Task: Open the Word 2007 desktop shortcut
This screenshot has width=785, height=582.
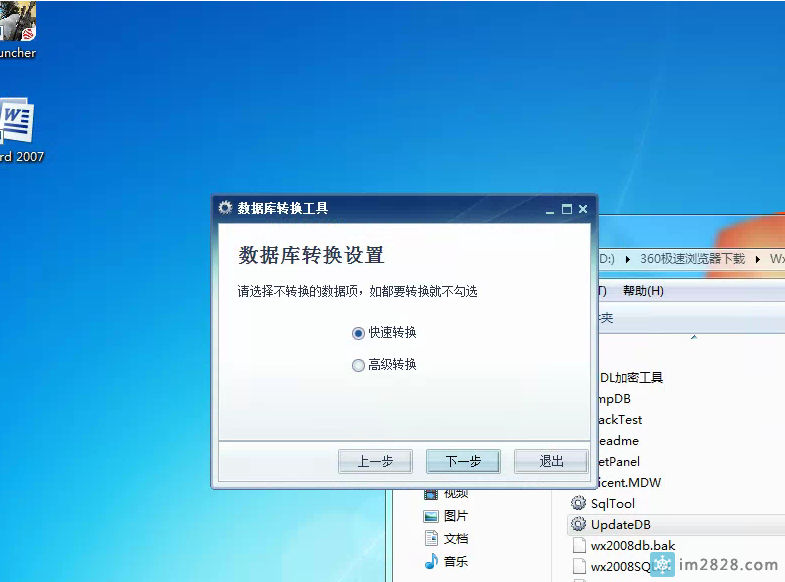Action: 17,125
